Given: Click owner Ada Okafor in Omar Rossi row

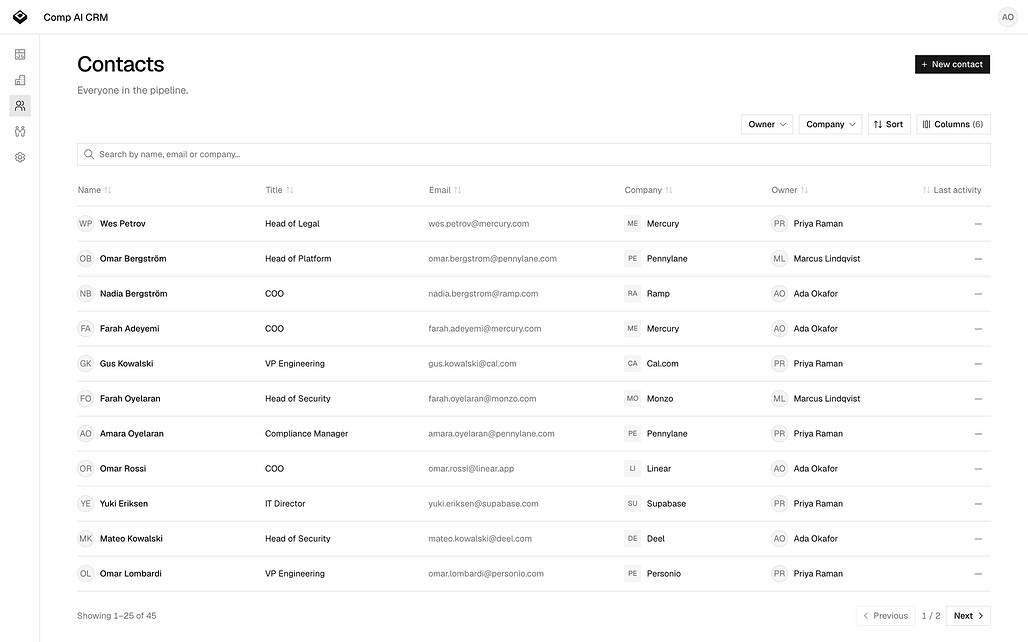Looking at the screenshot, I should click(816, 468).
